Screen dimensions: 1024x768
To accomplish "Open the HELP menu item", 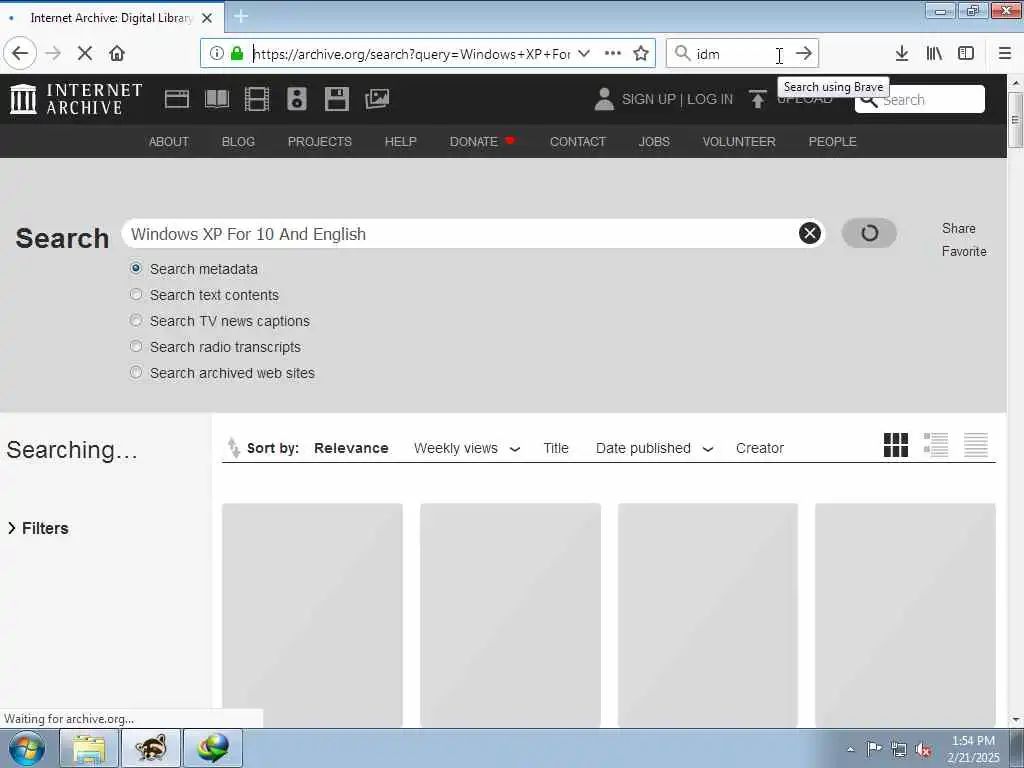I will (x=400, y=142).
